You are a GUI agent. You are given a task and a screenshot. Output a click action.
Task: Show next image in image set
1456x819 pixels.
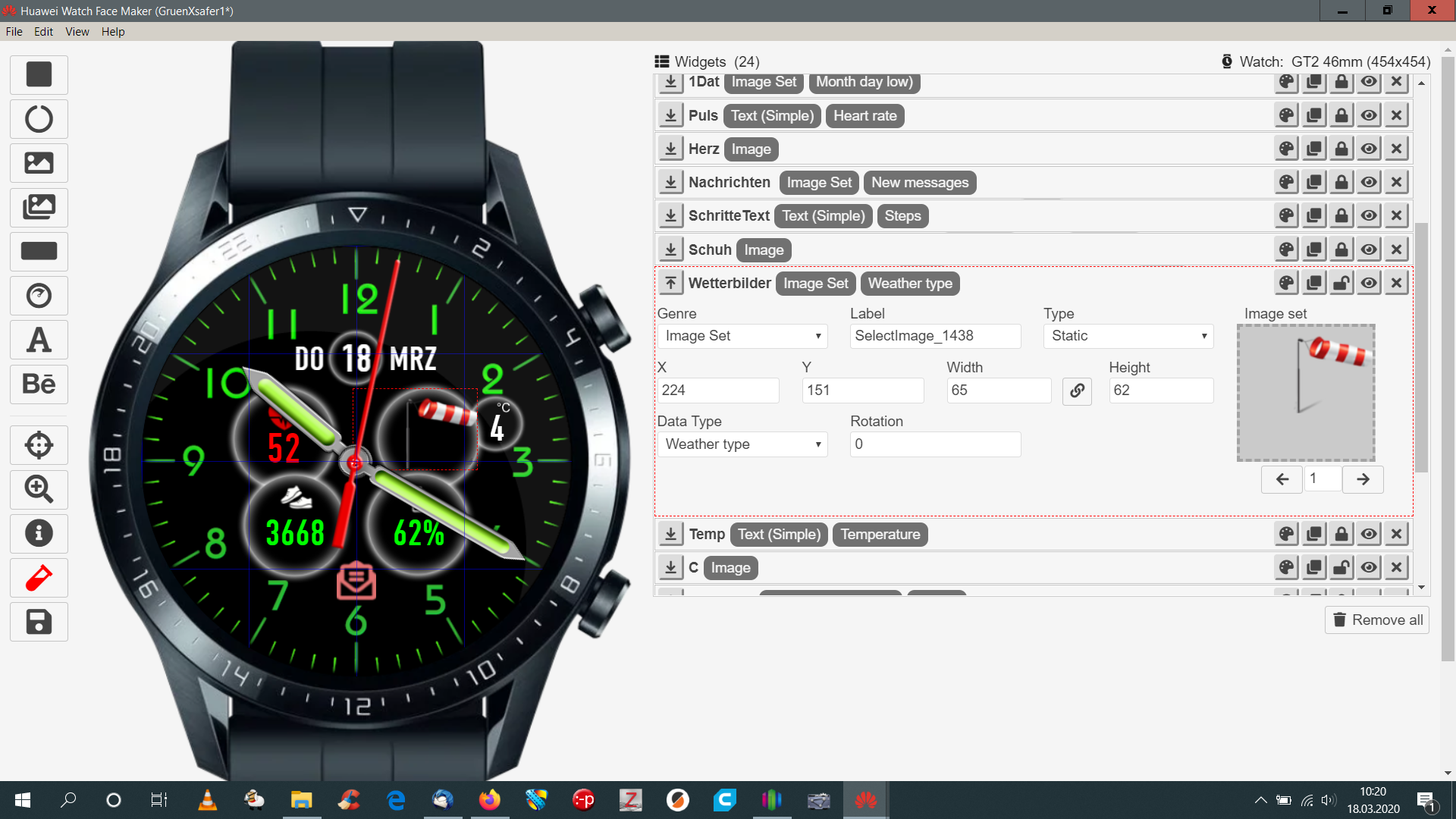pyautogui.click(x=1363, y=479)
